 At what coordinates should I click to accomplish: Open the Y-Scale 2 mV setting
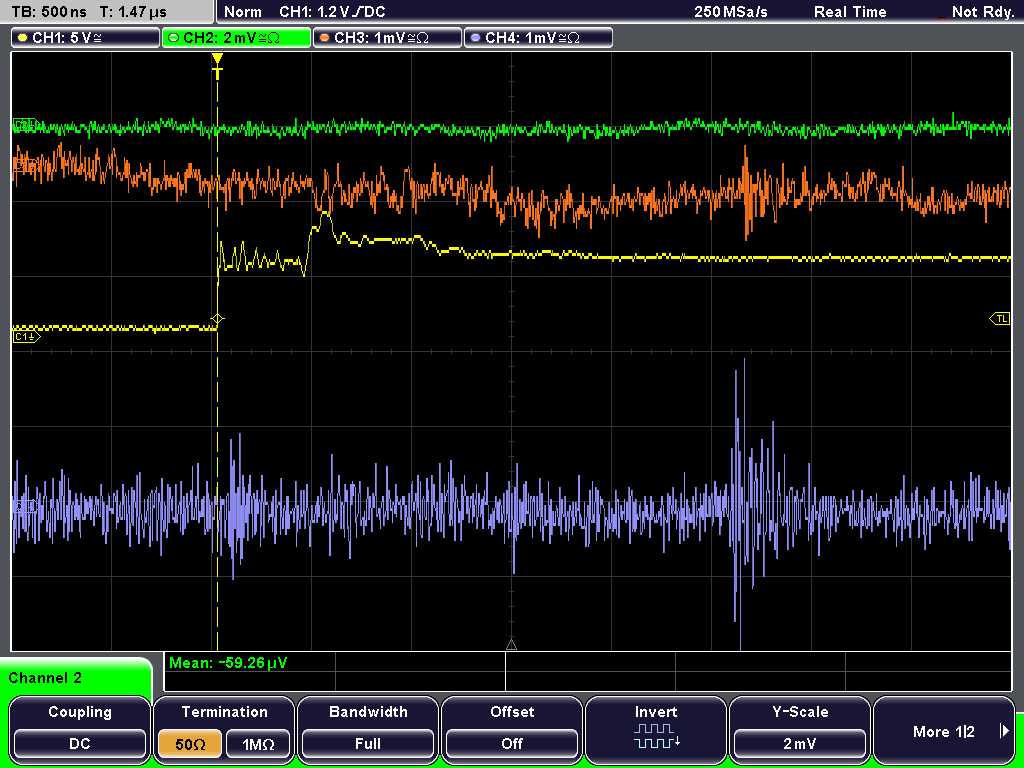(x=800, y=743)
